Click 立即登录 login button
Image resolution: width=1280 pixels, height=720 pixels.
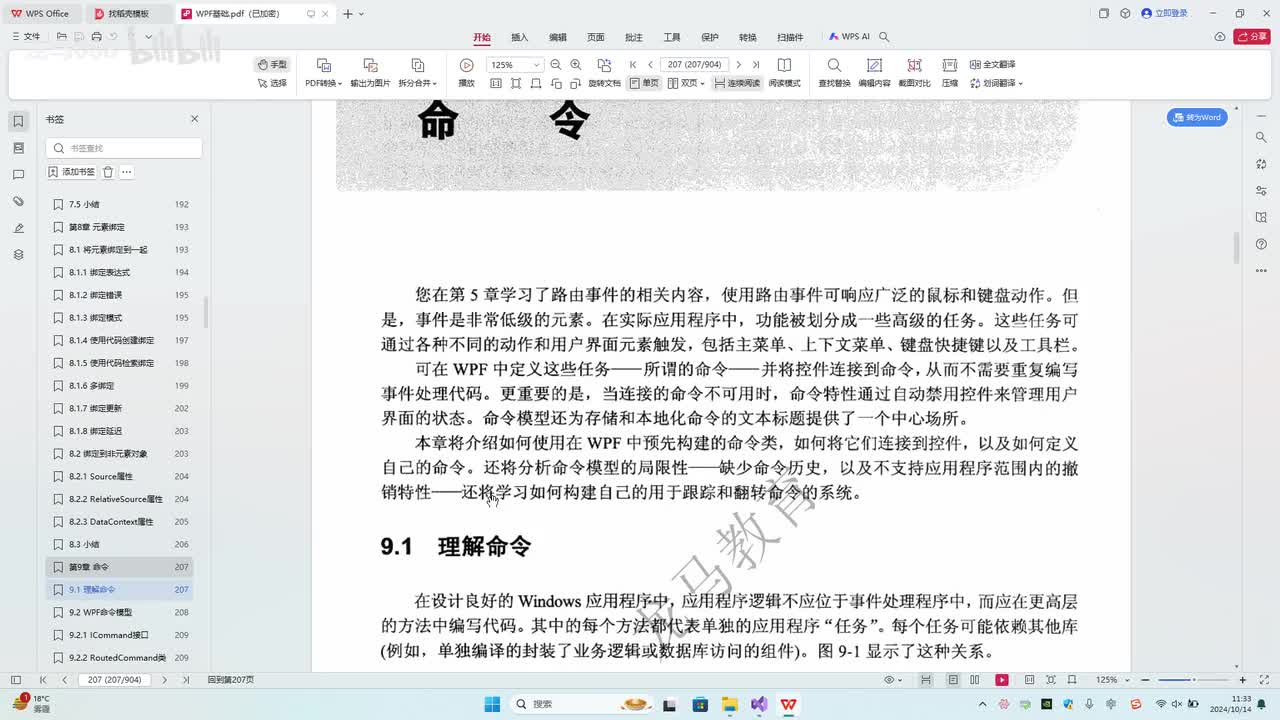(x=1165, y=13)
